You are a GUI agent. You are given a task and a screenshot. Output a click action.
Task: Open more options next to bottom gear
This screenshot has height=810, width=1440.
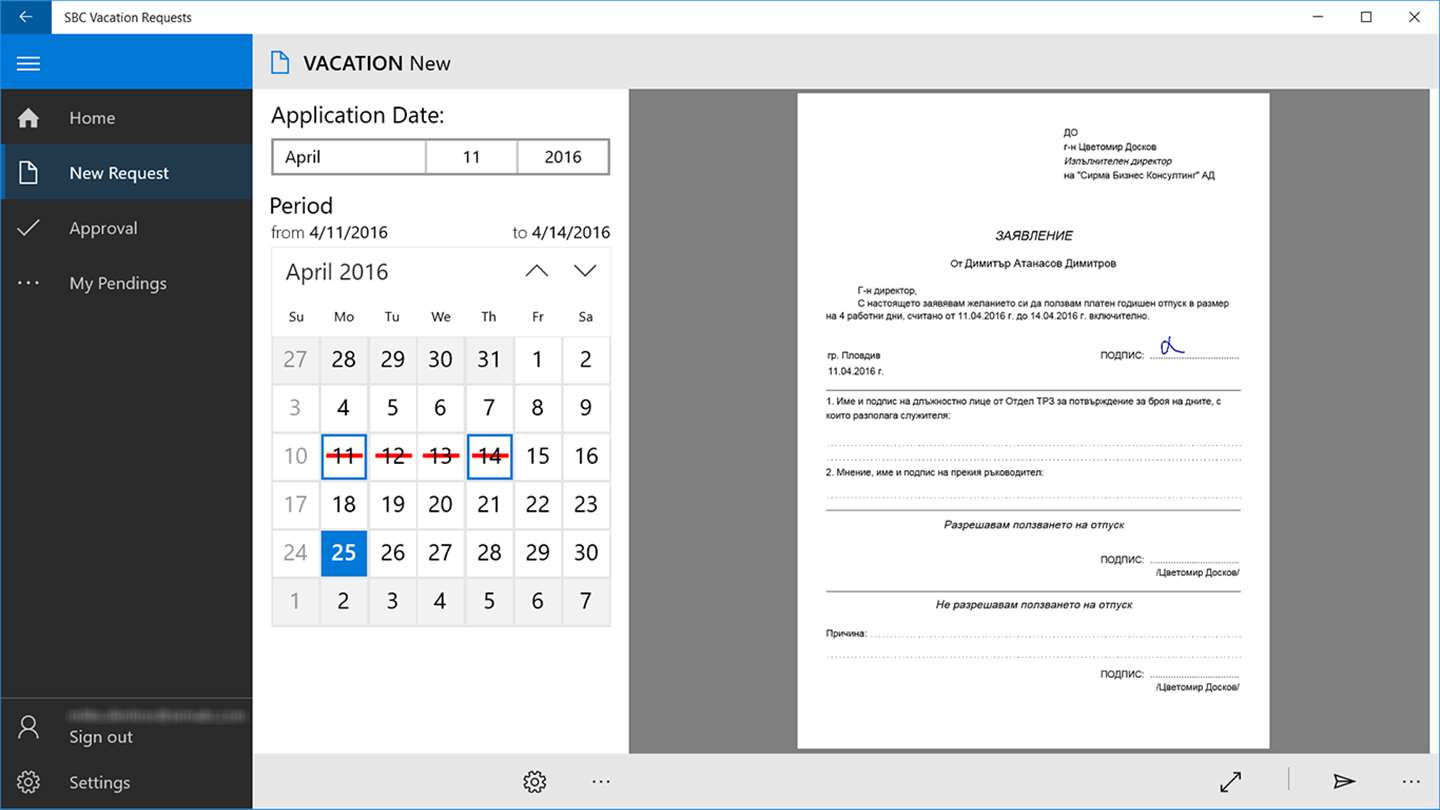click(x=601, y=782)
